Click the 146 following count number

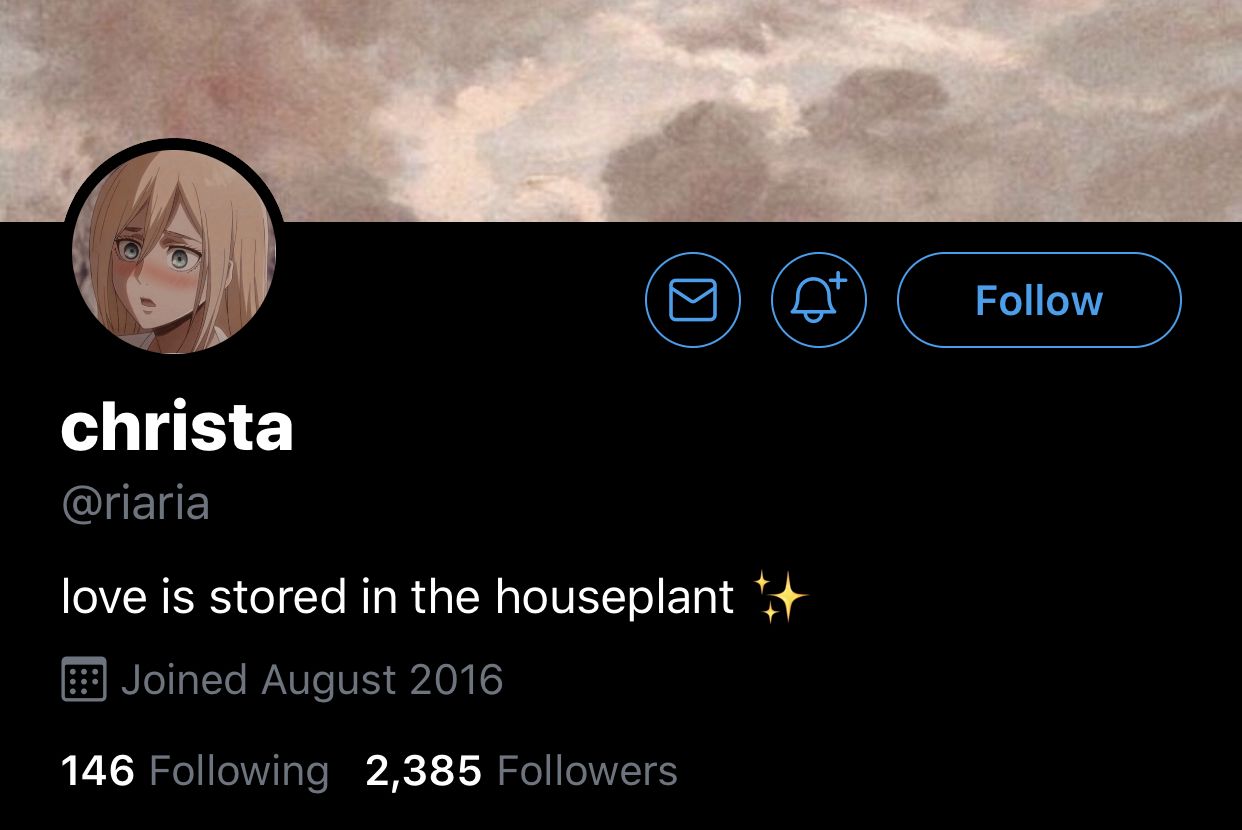pos(97,771)
